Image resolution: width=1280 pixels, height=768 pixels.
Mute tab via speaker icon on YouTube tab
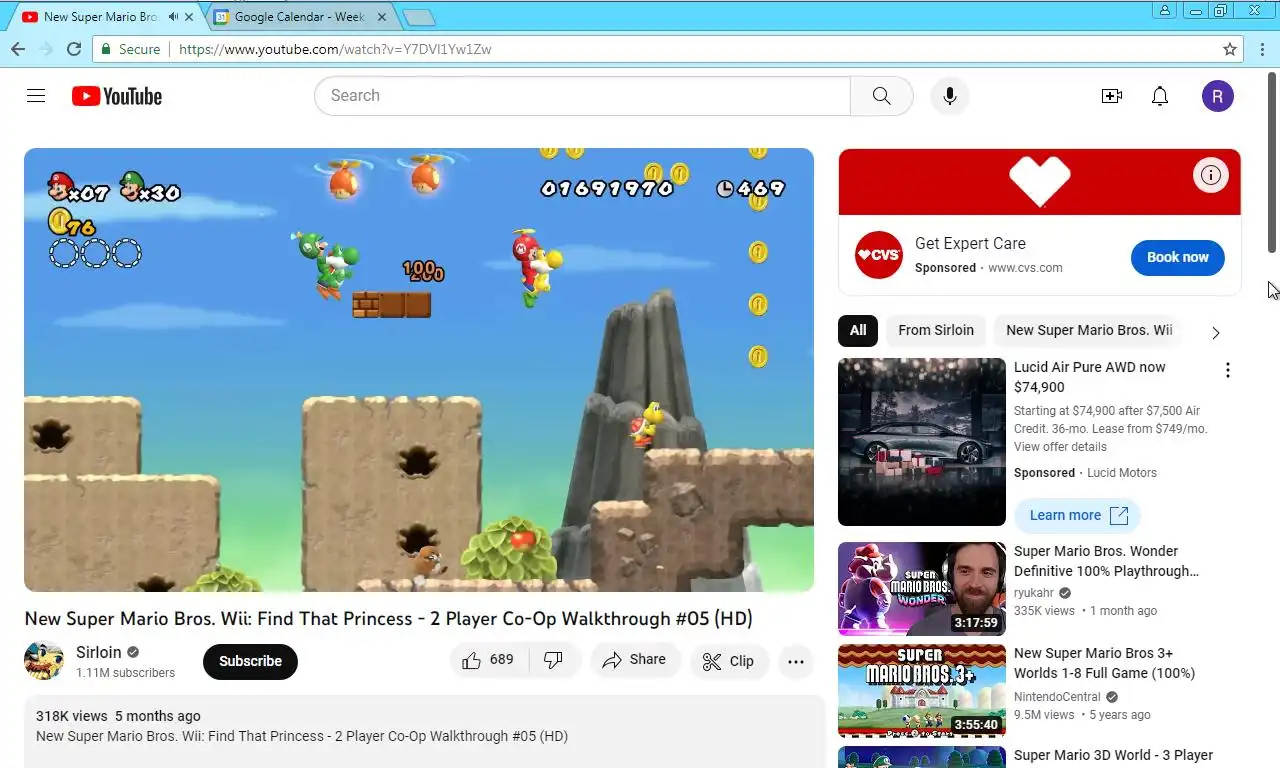click(173, 17)
